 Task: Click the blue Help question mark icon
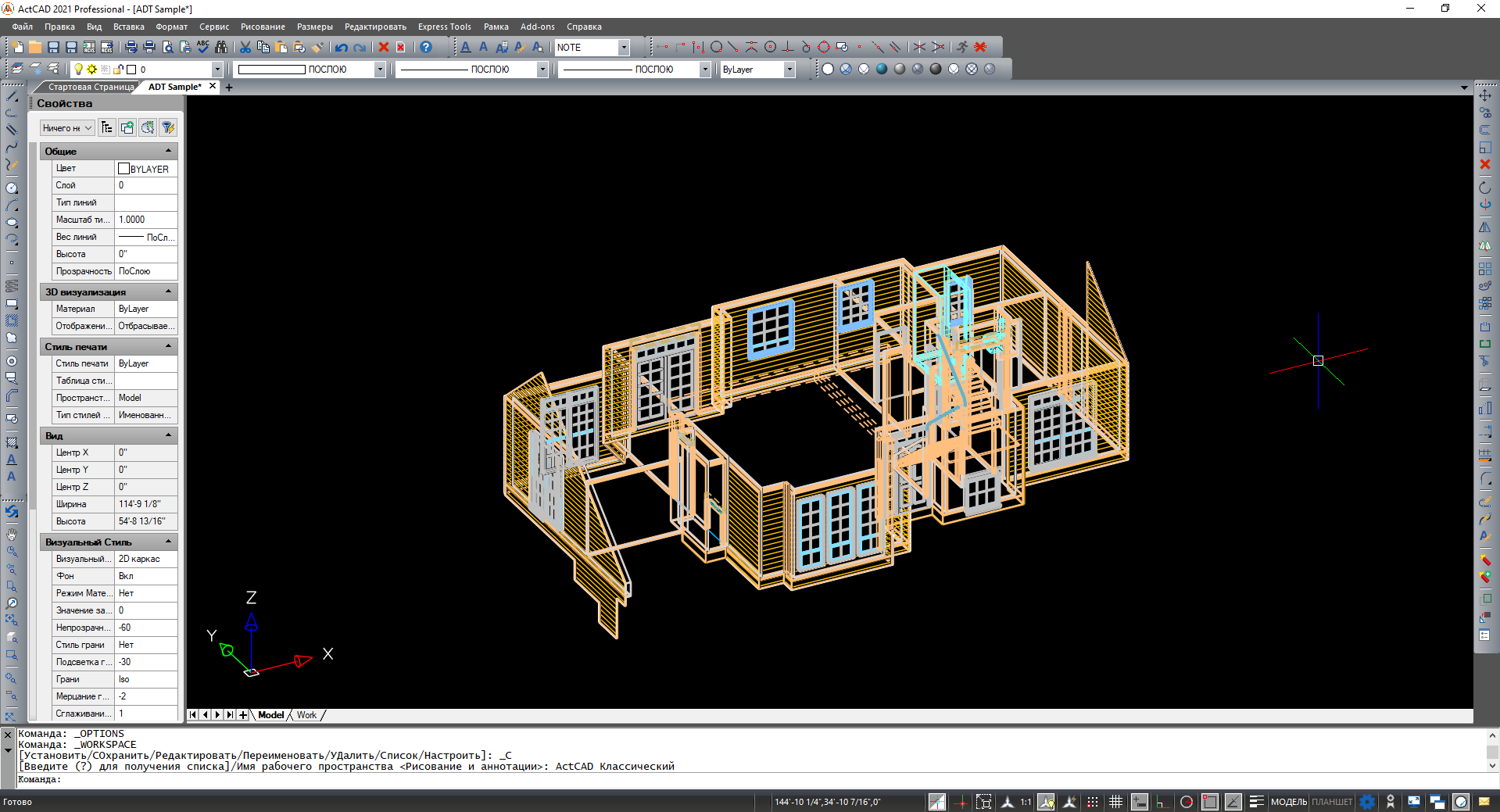coord(425,48)
